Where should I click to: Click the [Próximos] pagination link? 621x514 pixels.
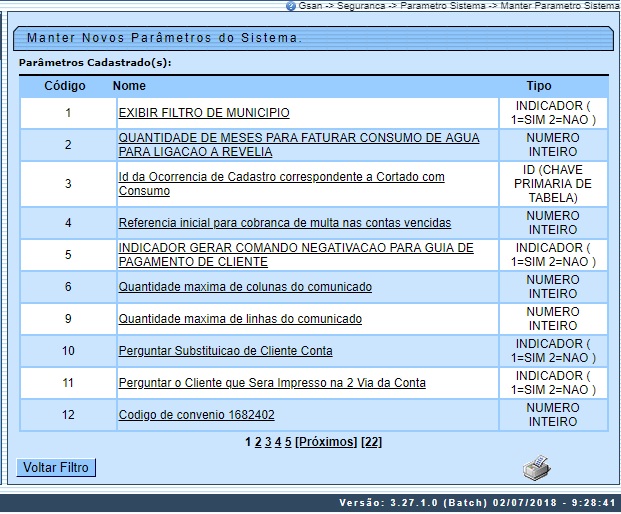pyautogui.click(x=326, y=442)
